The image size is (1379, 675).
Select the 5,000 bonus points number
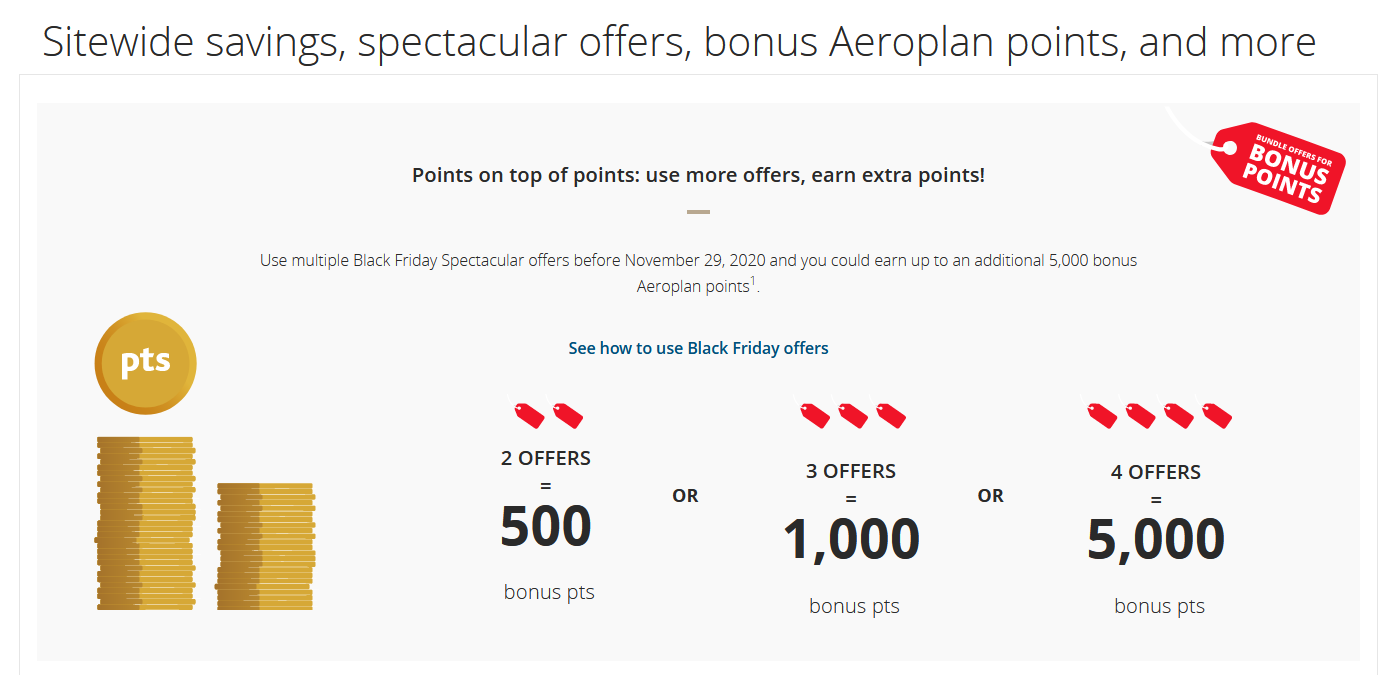[x=1156, y=540]
